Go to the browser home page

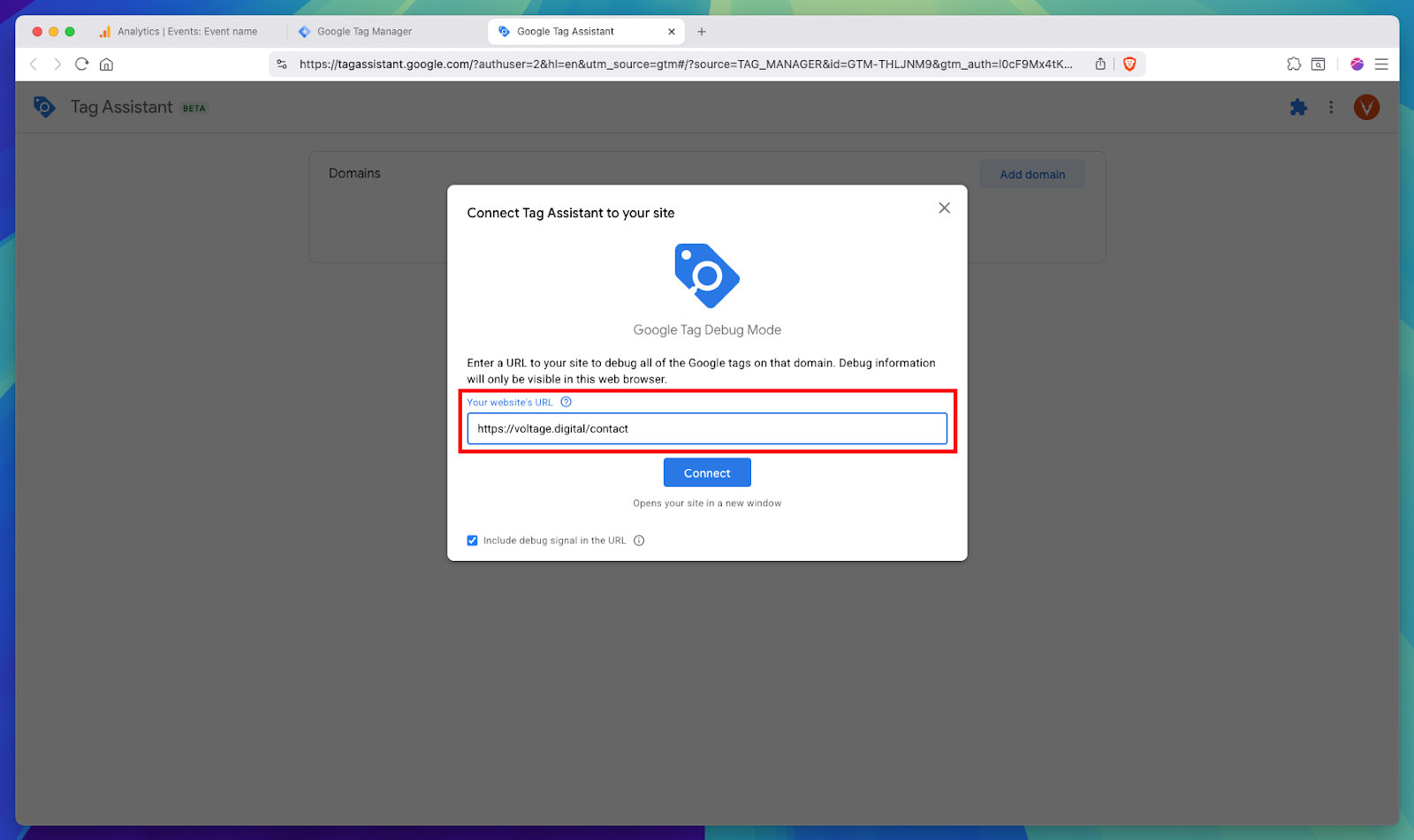106,64
